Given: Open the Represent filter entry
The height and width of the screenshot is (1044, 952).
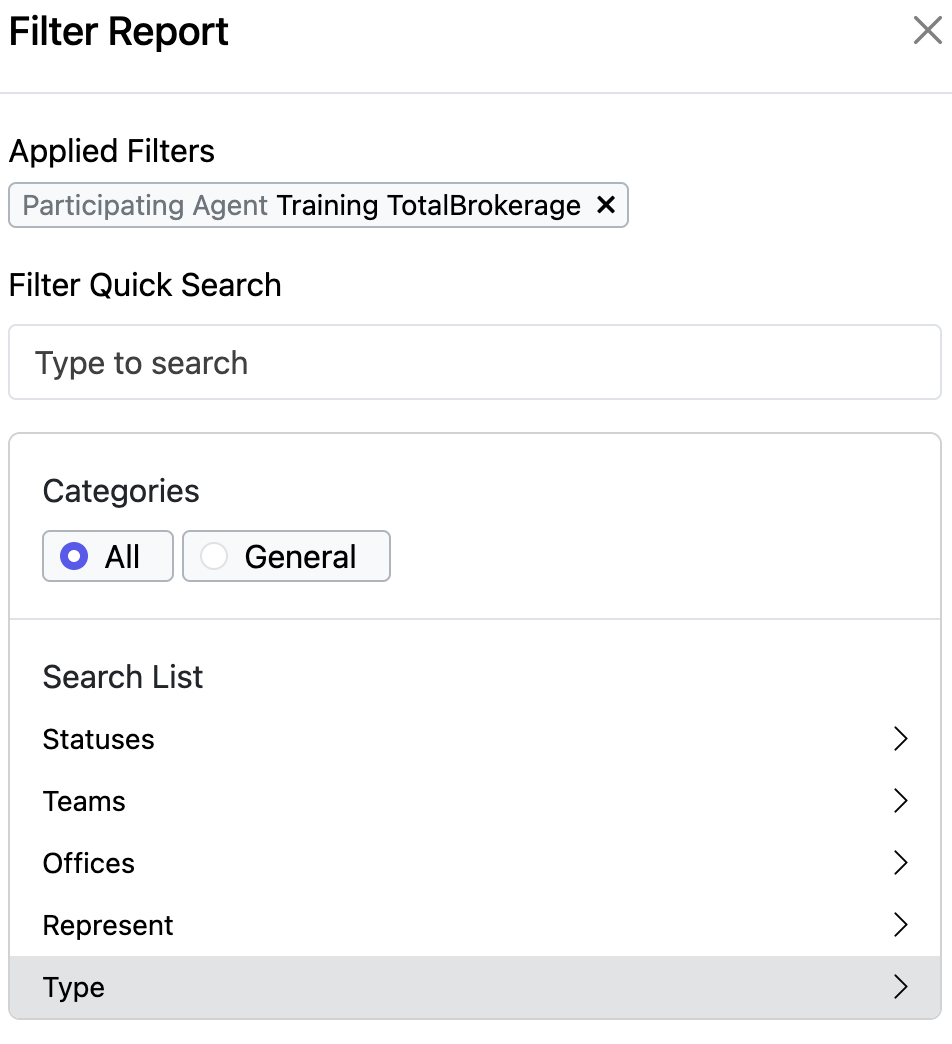Looking at the screenshot, I should point(475,925).
